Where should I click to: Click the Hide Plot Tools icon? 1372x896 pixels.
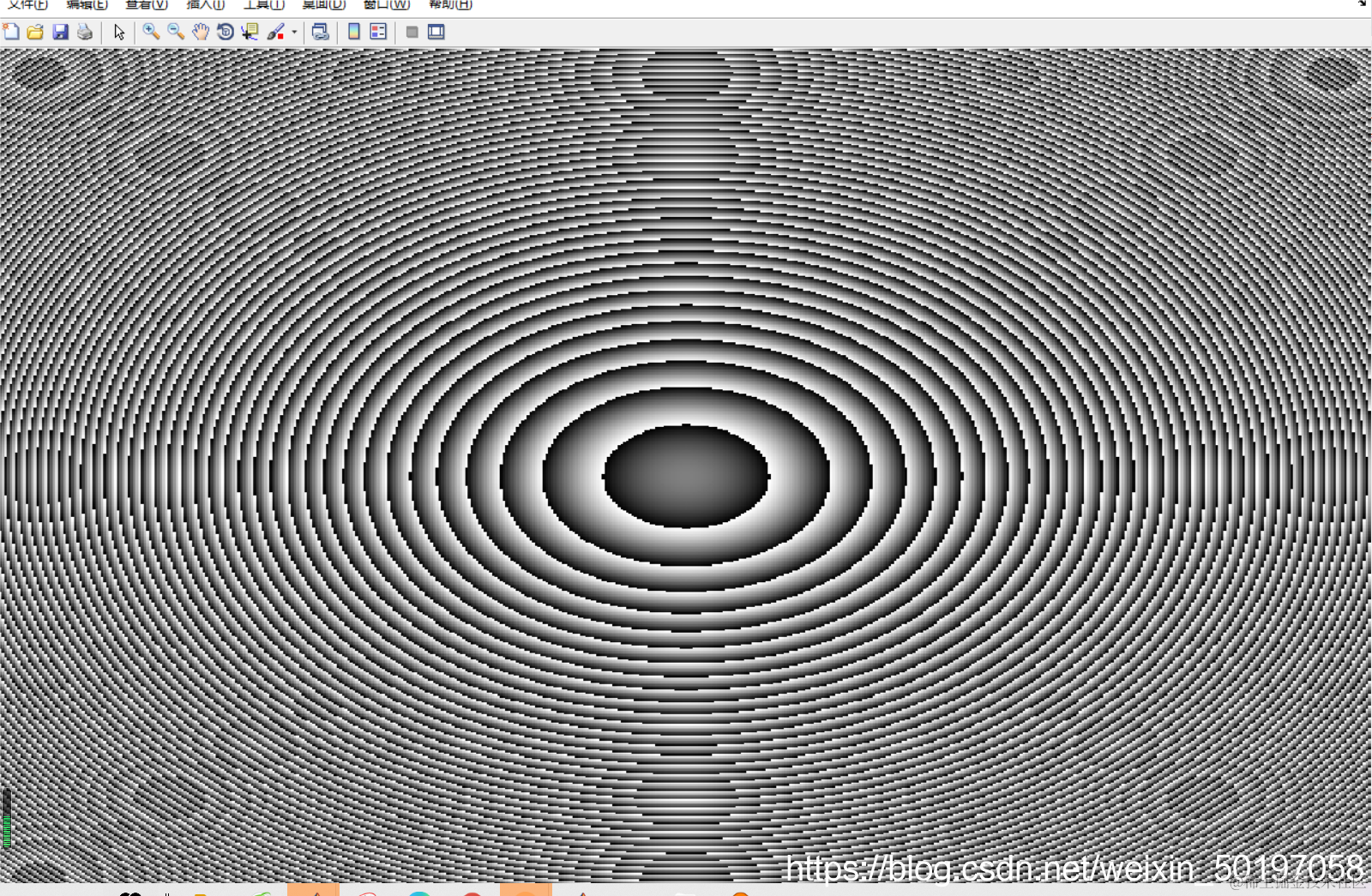tap(412, 32)
